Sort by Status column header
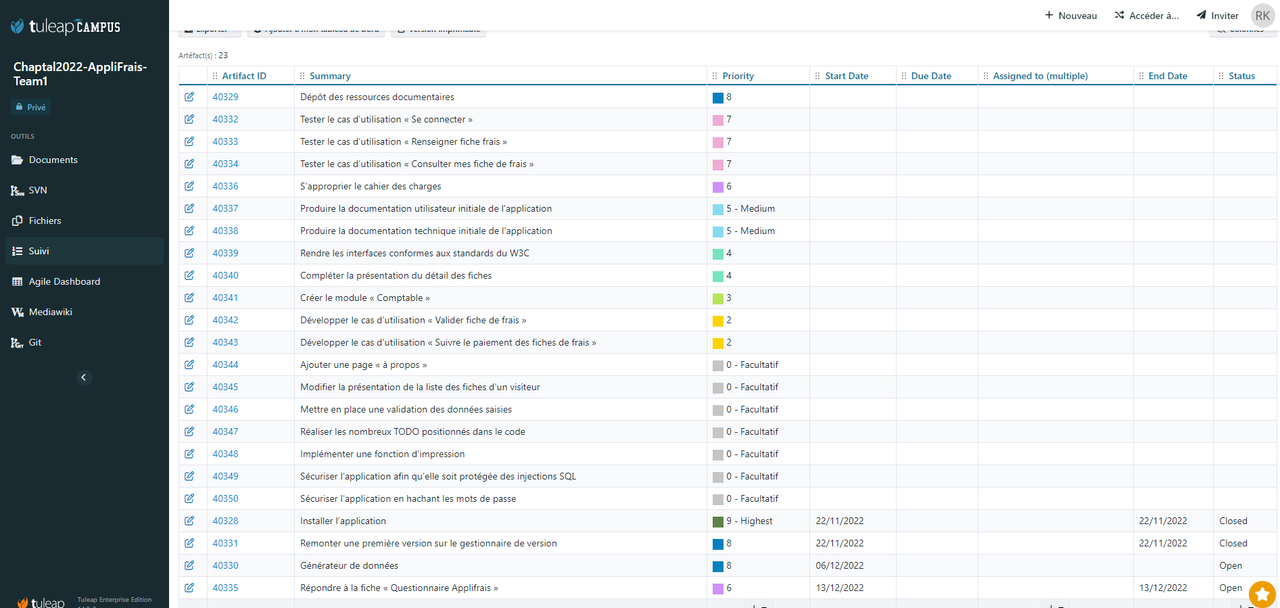The width and height of the screenshot is (1280, 608). (1242, 76)
